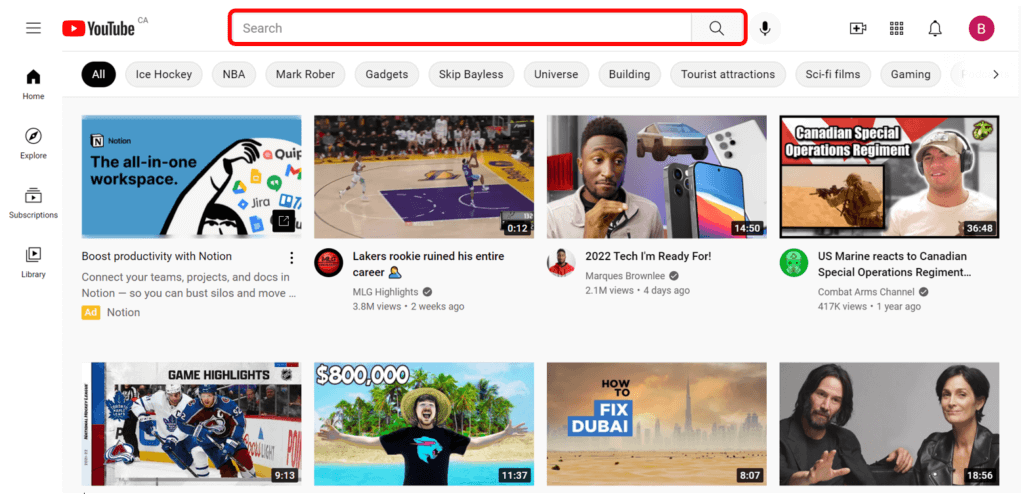Play the Lakers rookie basketball video thumbnail
The height and width of the screenshot is (494, 1024).
pos(424,176)
